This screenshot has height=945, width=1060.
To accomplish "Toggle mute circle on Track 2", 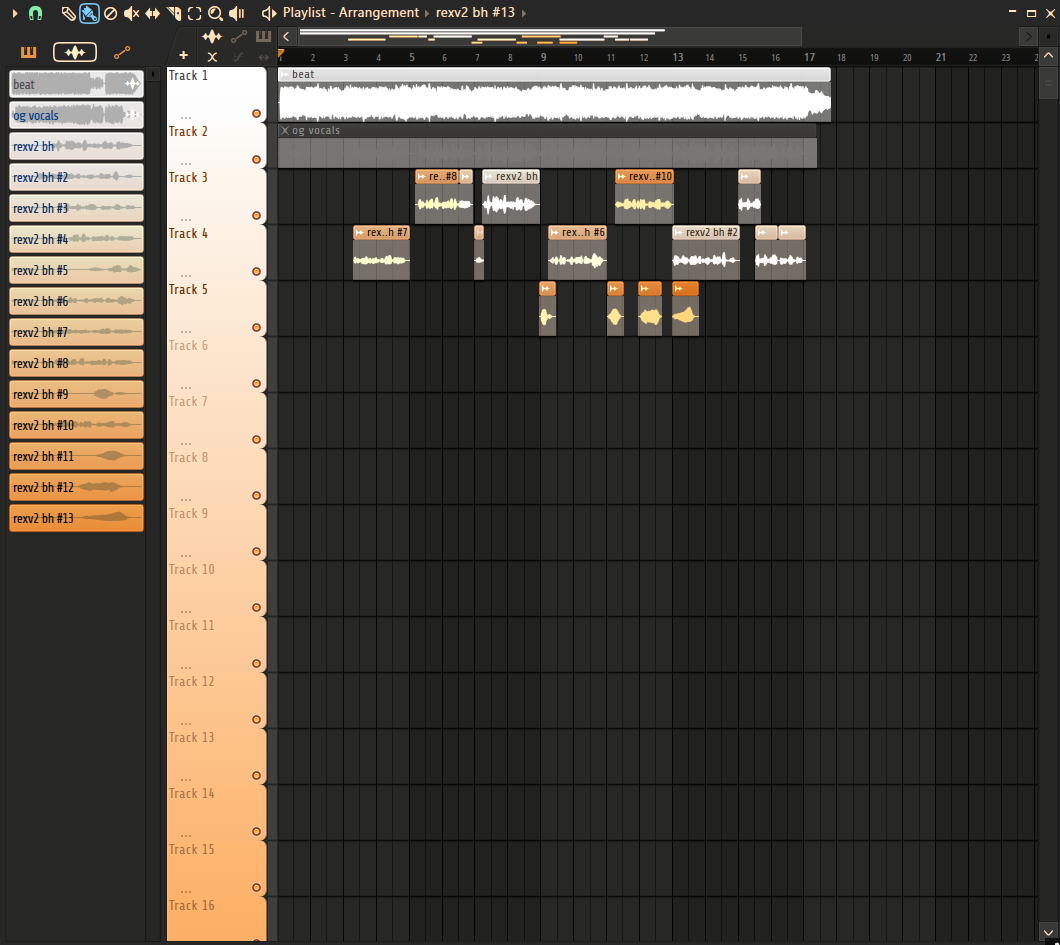I will click(256, 160).
